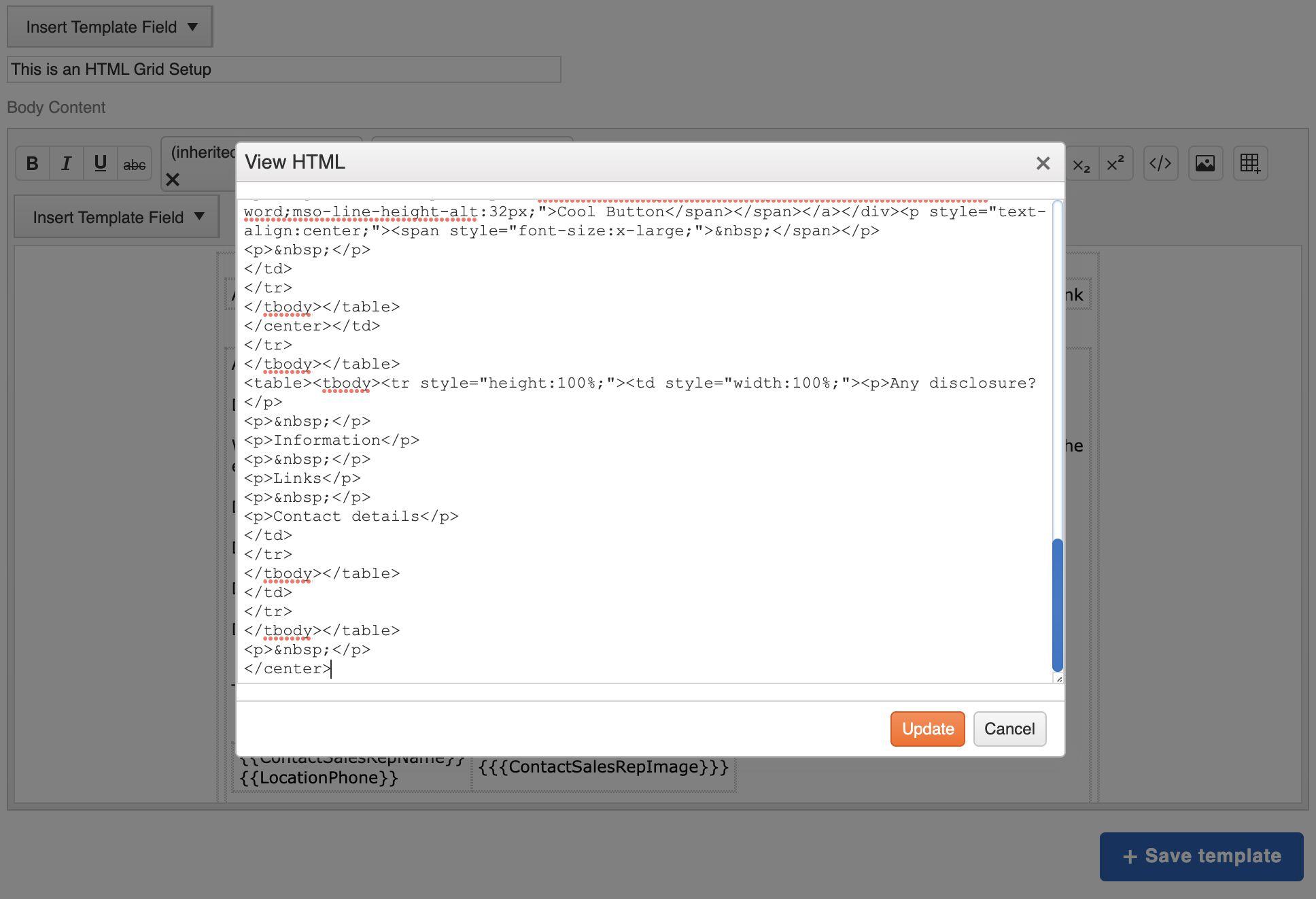Screen dimensions: 1316x899
Task: Toggle strikethrough abc button
Action: [x=134, y=165]
